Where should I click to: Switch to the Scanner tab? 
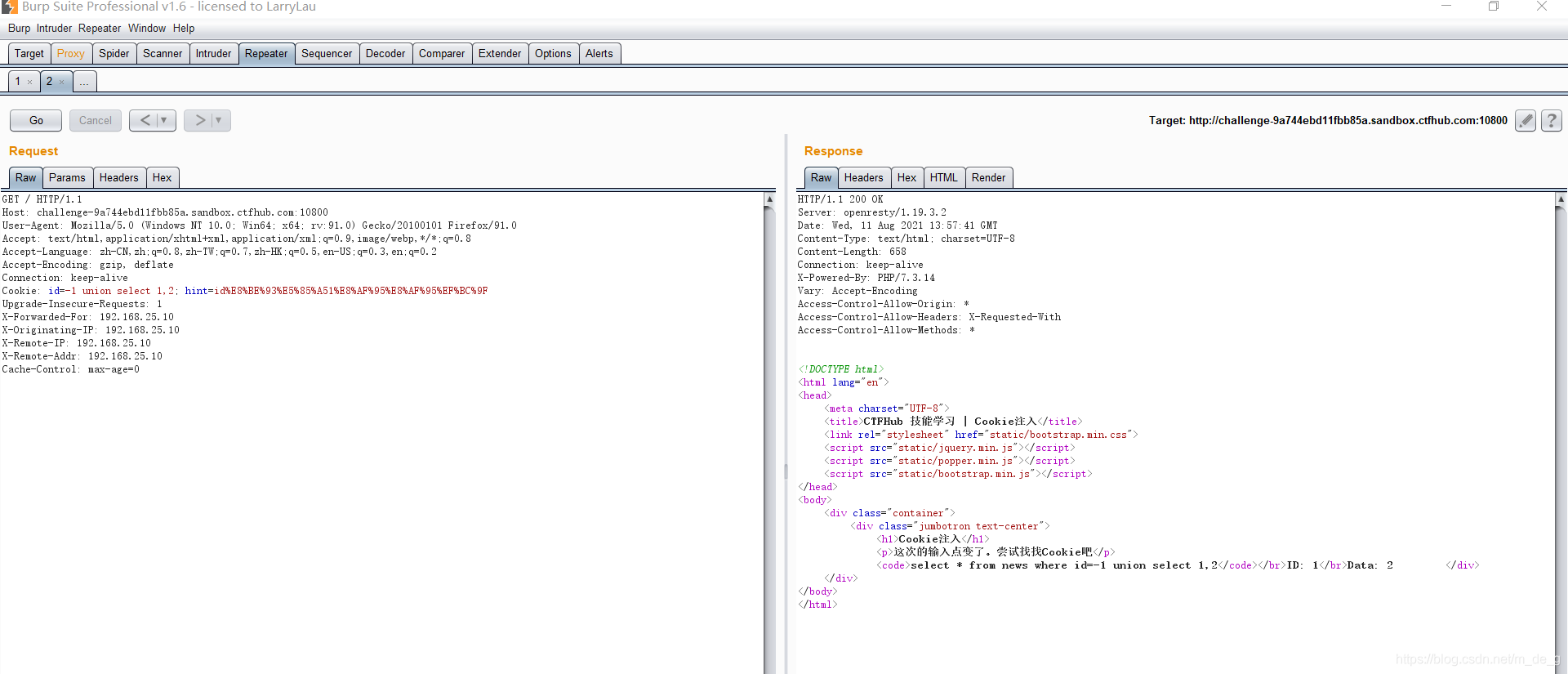(163, 53)
